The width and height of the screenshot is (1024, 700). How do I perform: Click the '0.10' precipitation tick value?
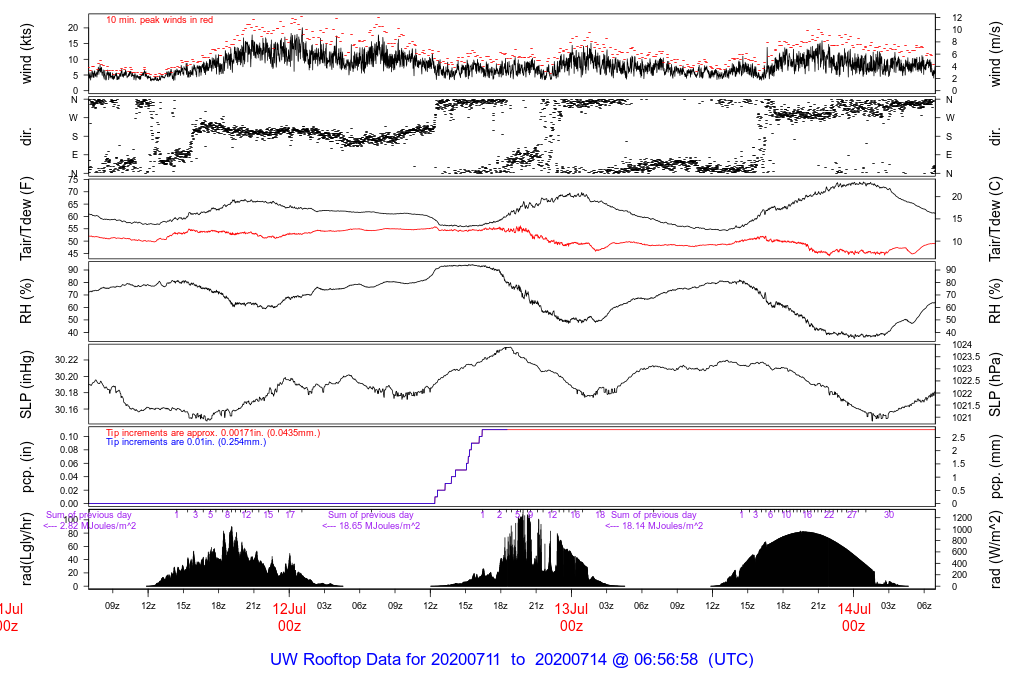click(x=69, y=436)
